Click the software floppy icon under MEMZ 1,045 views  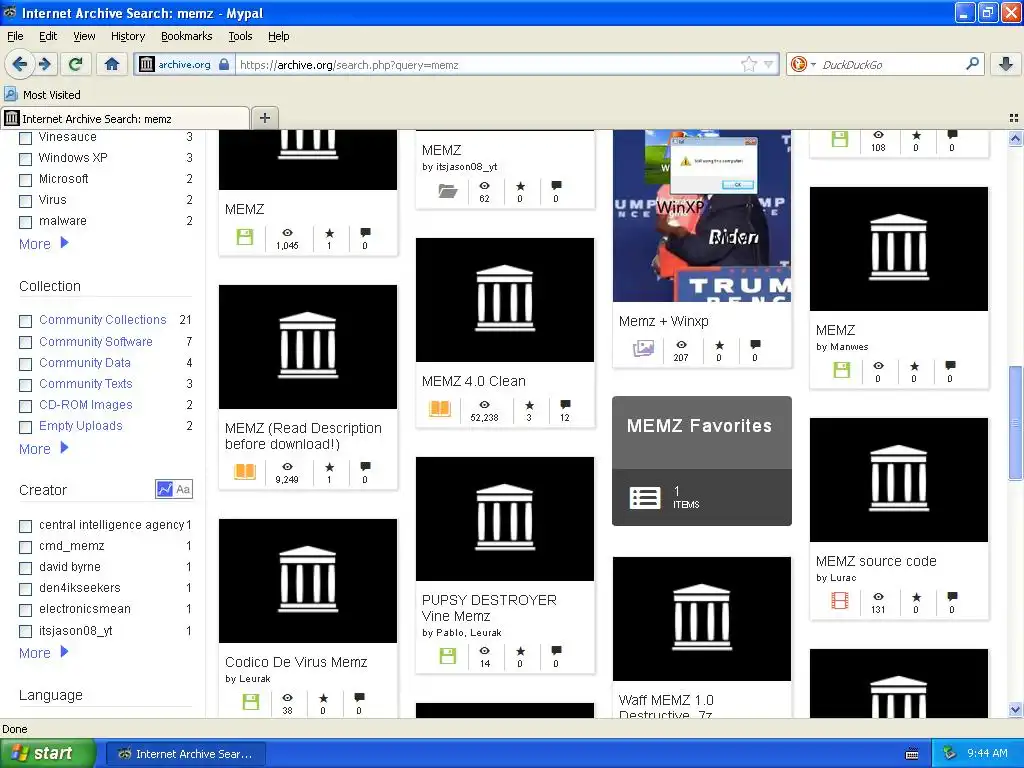[244, 237]
